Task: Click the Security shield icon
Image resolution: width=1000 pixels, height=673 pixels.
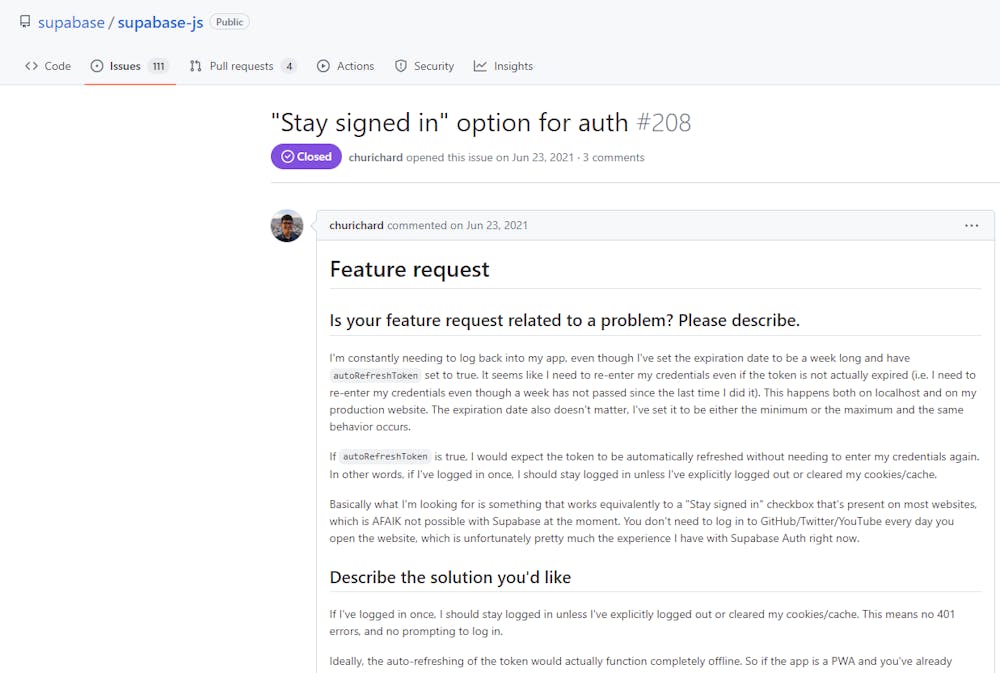Action: click(x=401, y=66)
